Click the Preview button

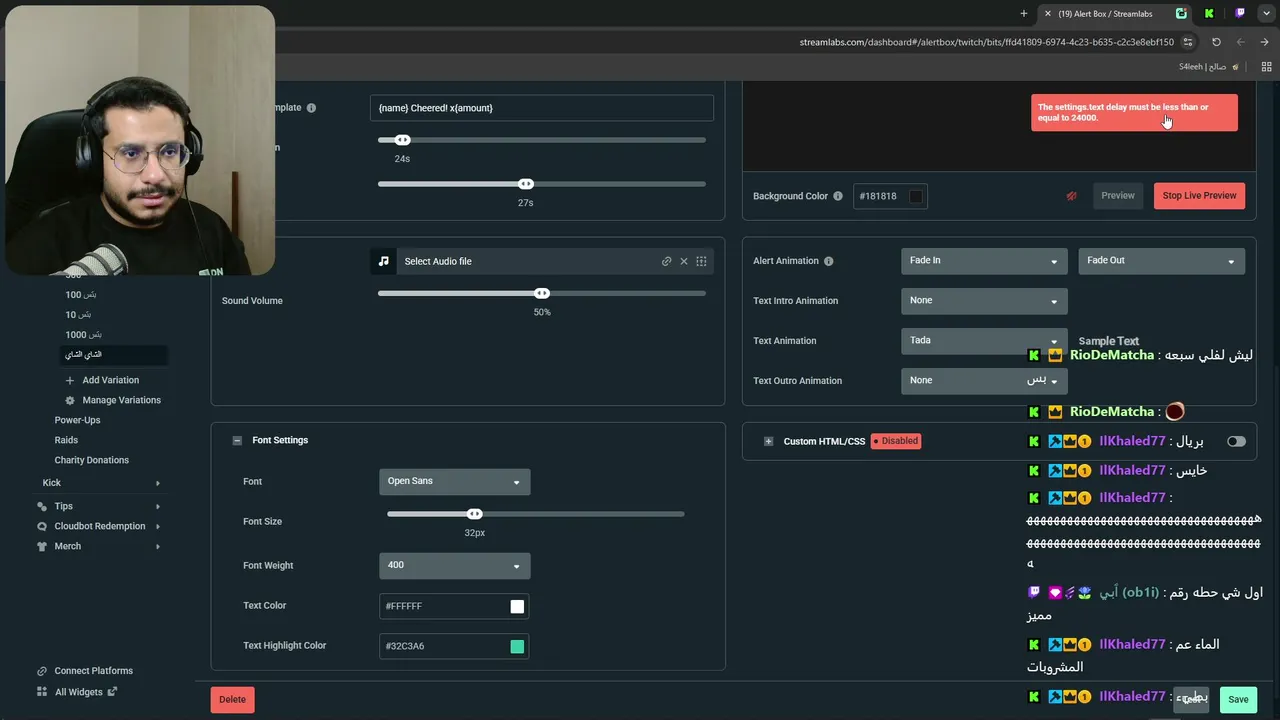click(1118, 196)
